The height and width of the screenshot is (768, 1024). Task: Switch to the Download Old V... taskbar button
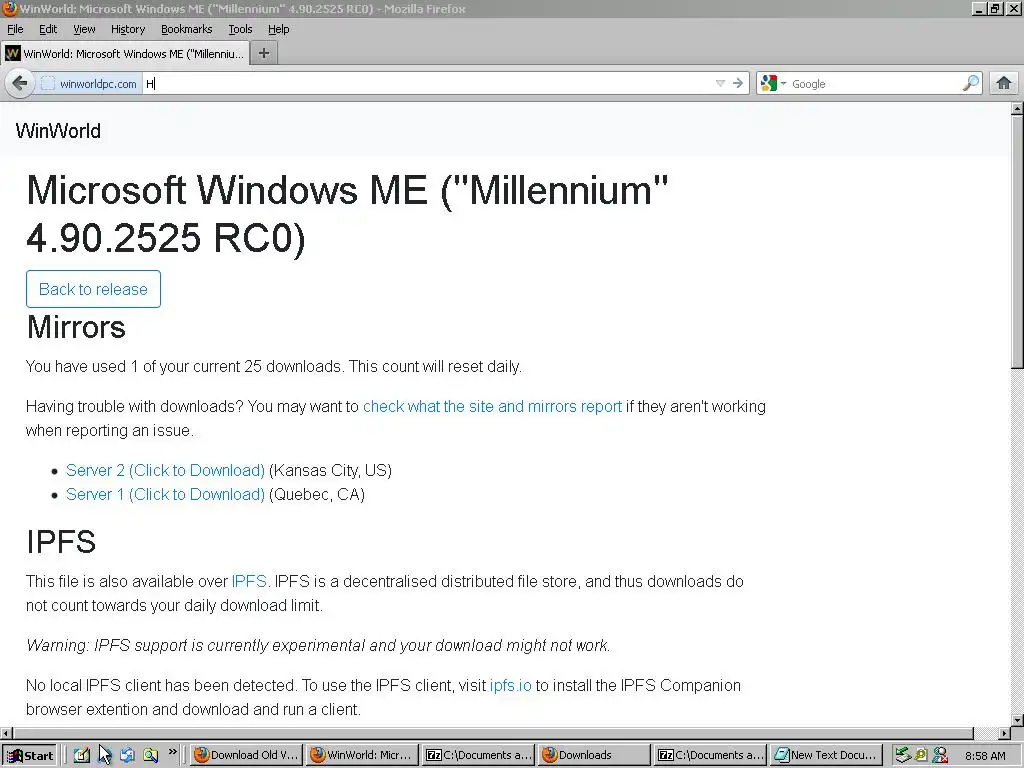pyautogui.click(x=246, y=755)
